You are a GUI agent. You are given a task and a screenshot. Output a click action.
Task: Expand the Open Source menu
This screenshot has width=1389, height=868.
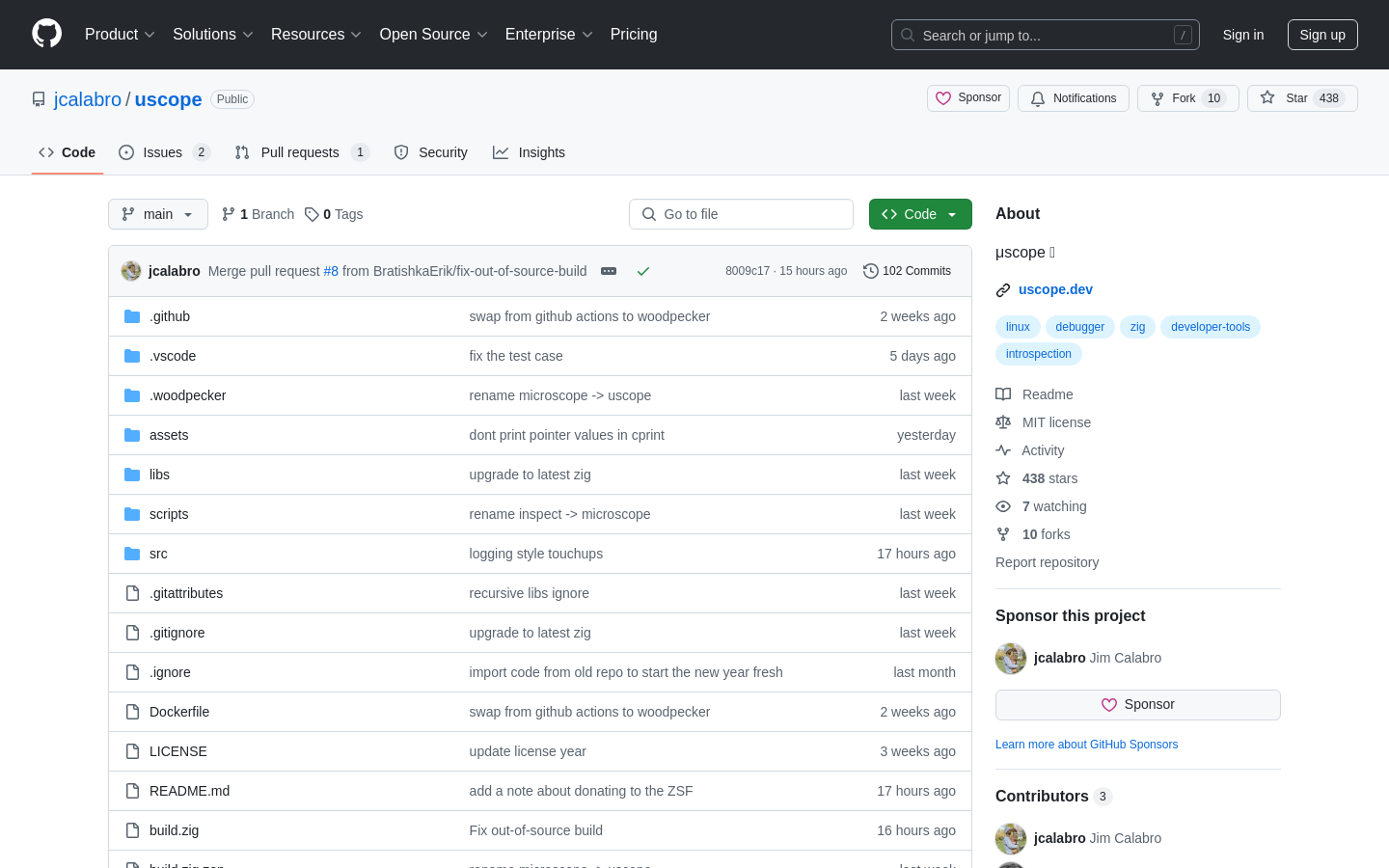coord(434,35)
